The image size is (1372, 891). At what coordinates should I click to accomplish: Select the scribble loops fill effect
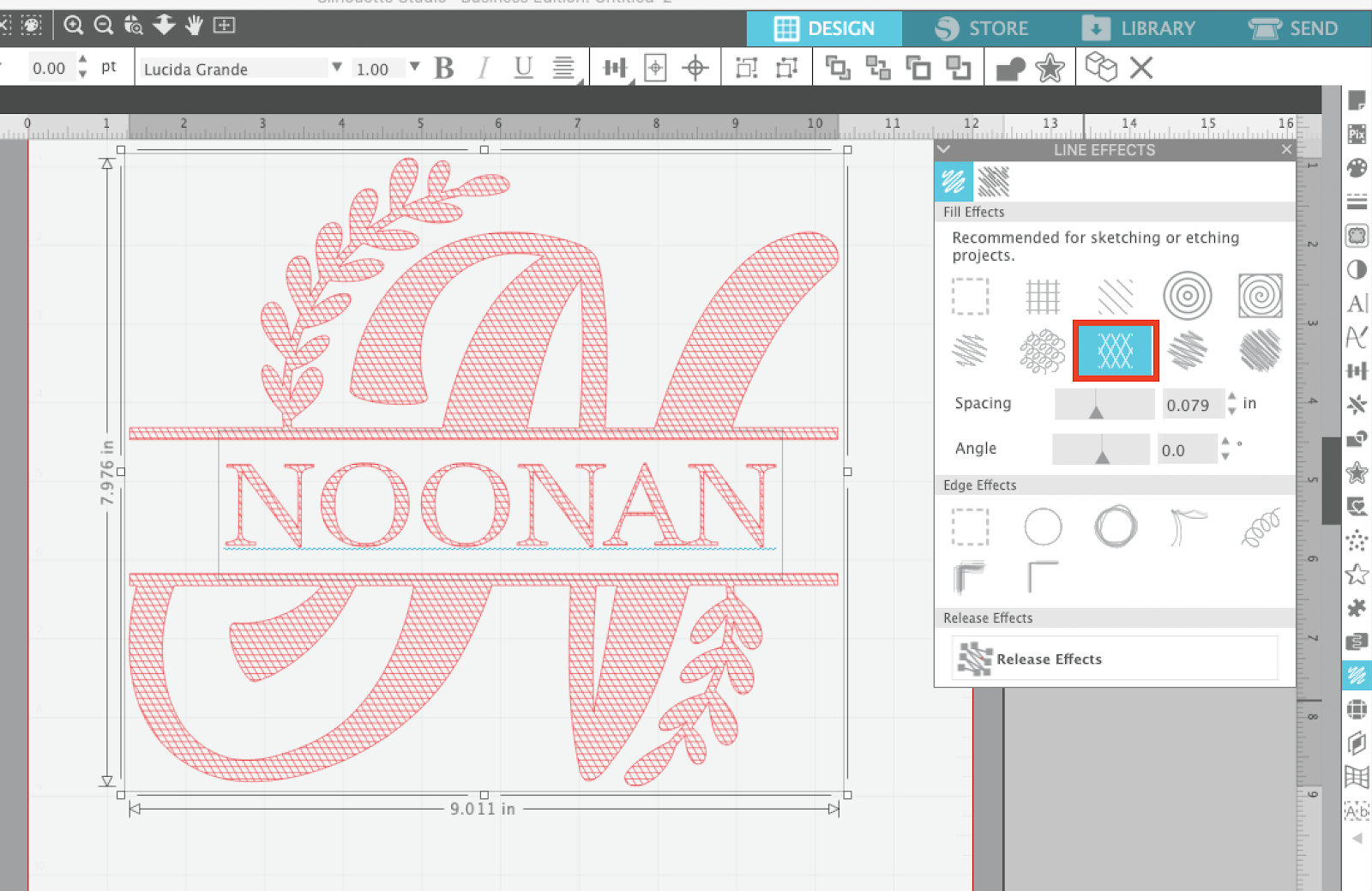click(1043, 351)
